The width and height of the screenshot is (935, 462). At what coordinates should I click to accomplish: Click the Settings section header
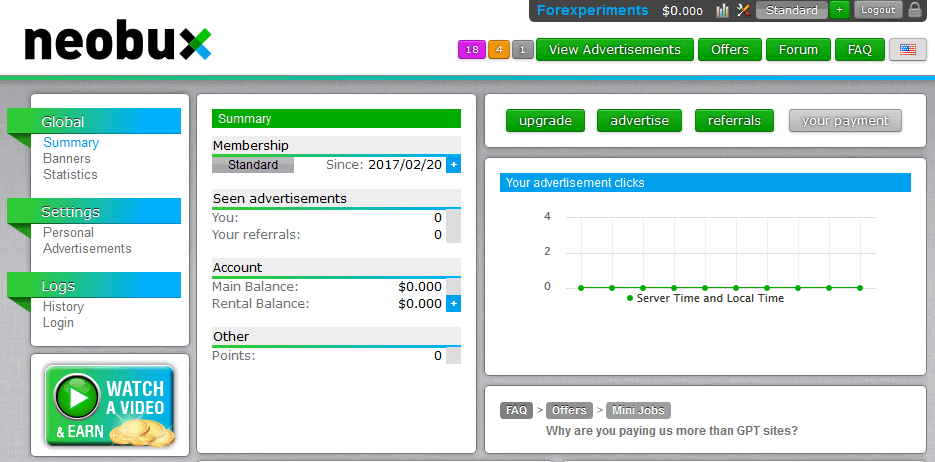(94, 211)
